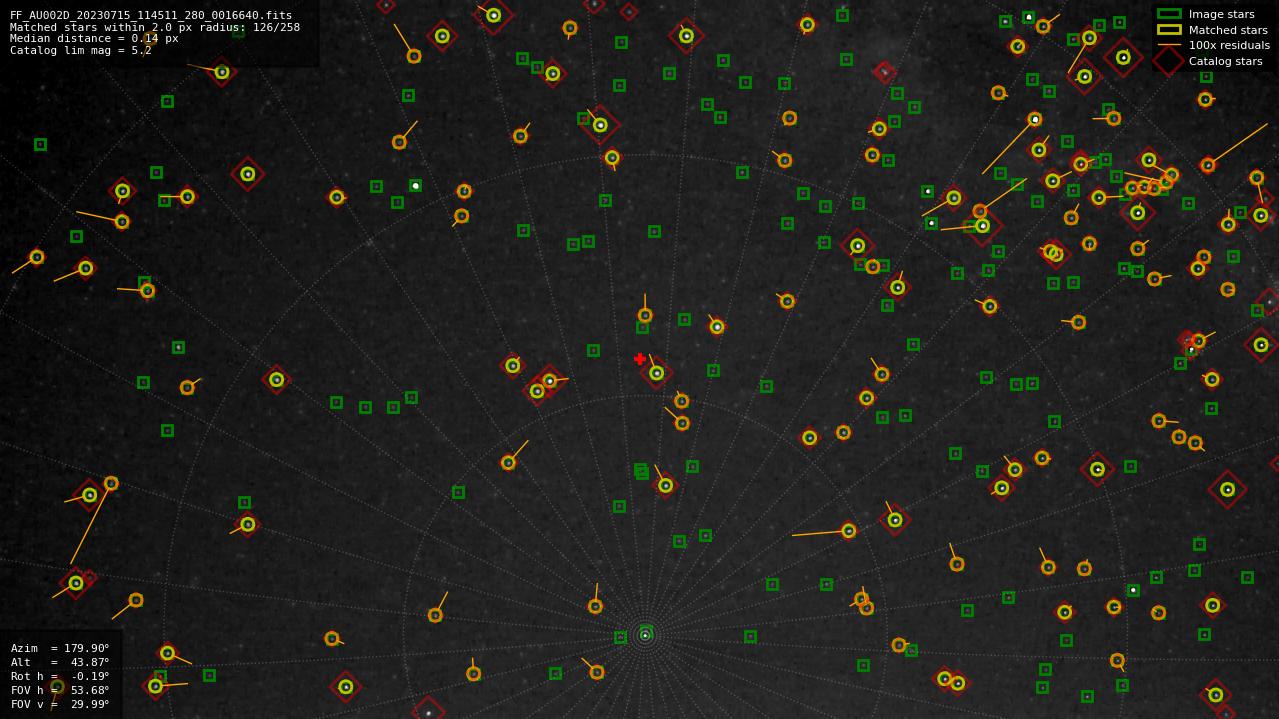Image resolution: width=1279 pixels, height=719 pixels.
Task: Click the 'FOV h = 53.68°' readout
Action: (x=60, y=690)
